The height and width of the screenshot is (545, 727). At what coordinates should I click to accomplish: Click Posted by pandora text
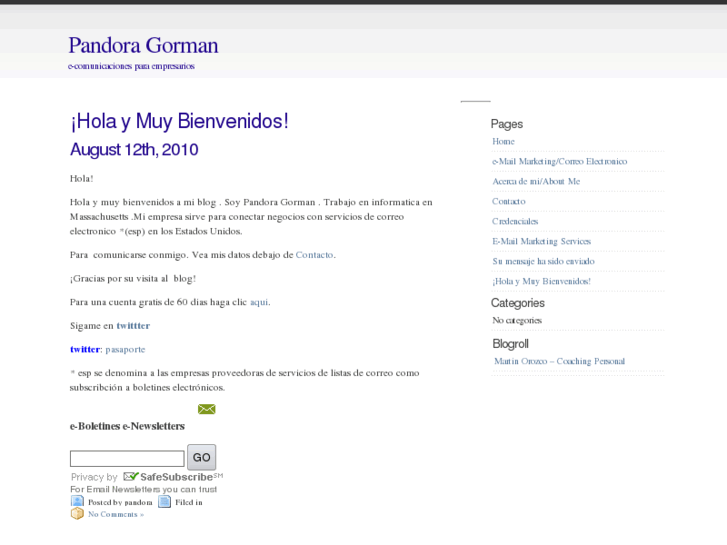click(120, 502)
